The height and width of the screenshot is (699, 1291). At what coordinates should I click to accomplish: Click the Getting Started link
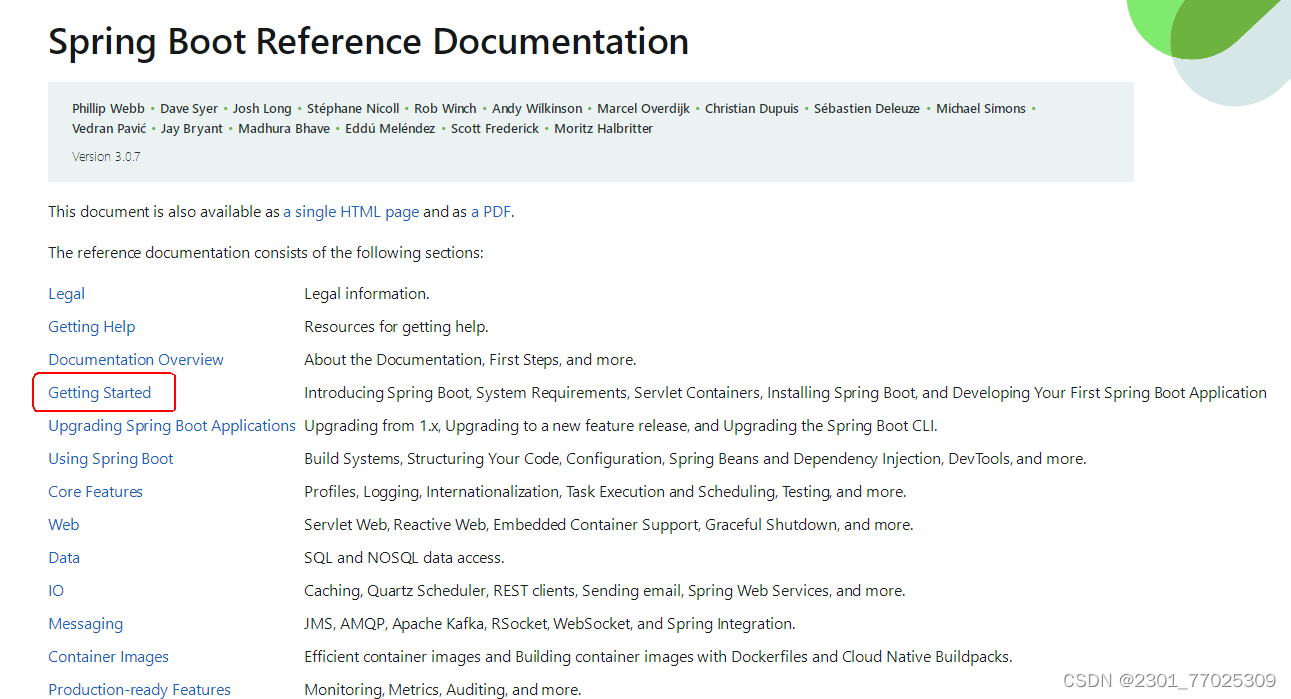tap(99, 393)
